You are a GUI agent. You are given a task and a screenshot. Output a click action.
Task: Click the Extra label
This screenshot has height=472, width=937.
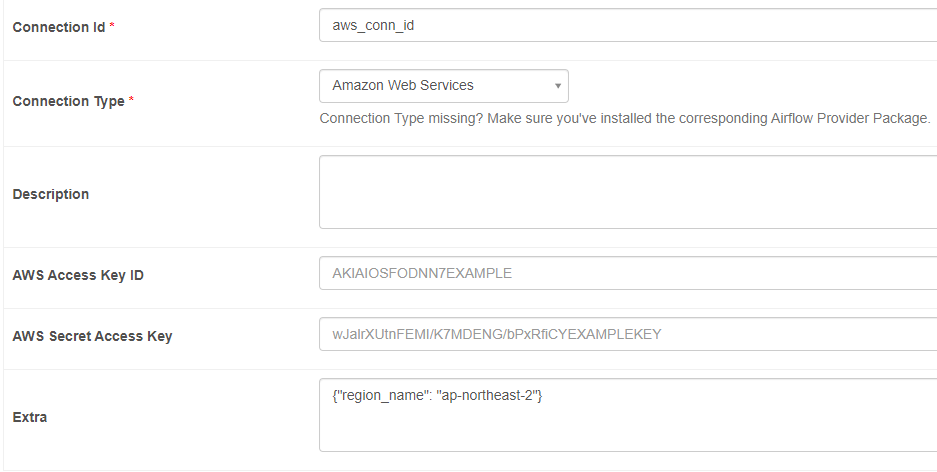tap(30, 417)
